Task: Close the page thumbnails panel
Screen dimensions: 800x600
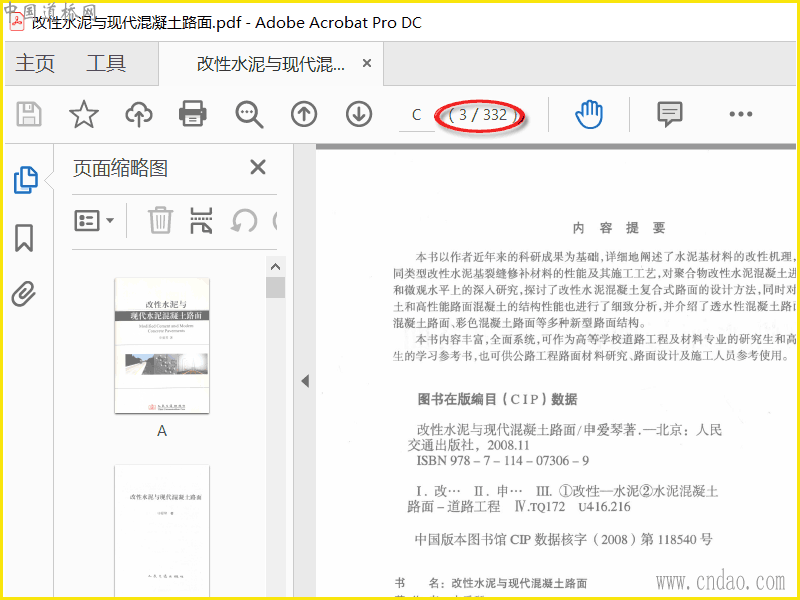Action: coord(258,167)
